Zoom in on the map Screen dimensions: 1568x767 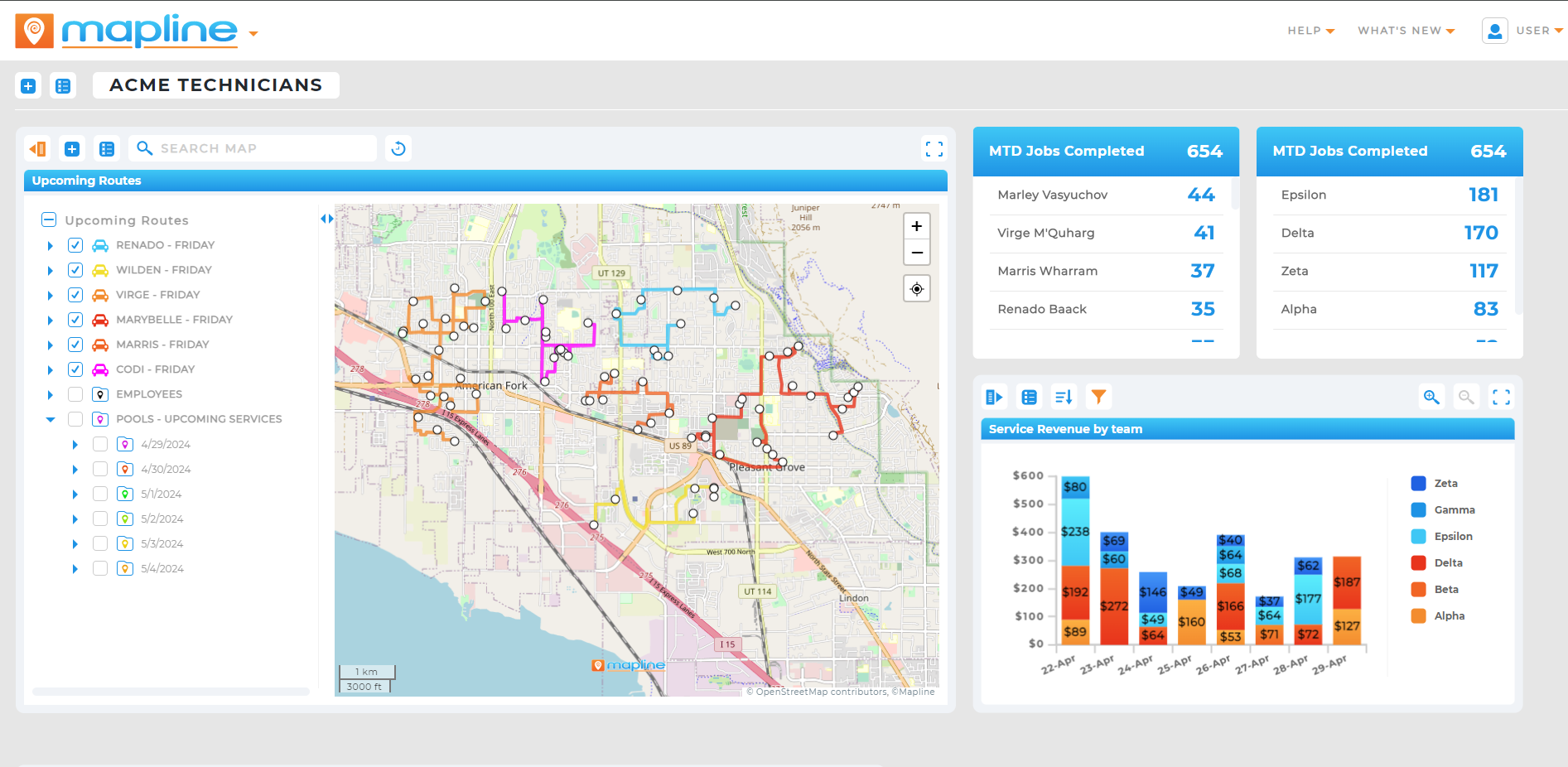point(917,226)
